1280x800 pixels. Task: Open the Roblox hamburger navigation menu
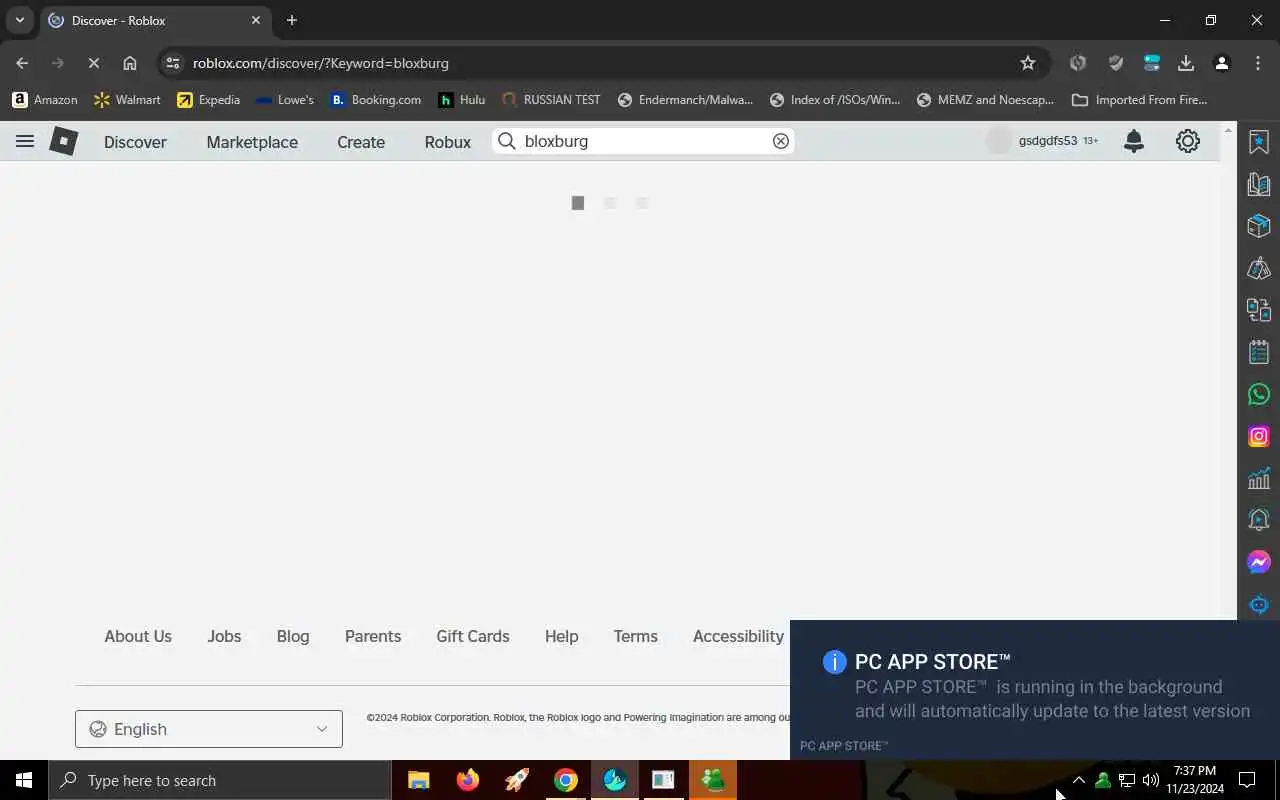click(x=25, y=141)
